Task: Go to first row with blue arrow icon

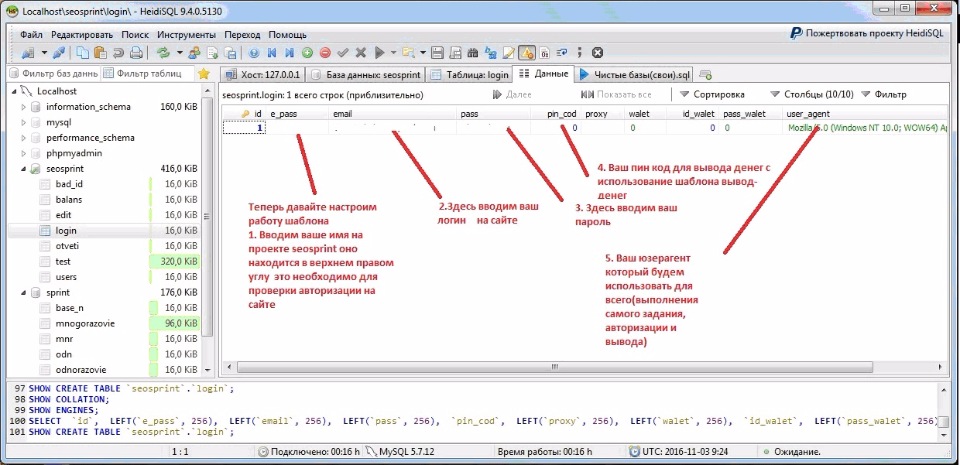Action: 272,53
